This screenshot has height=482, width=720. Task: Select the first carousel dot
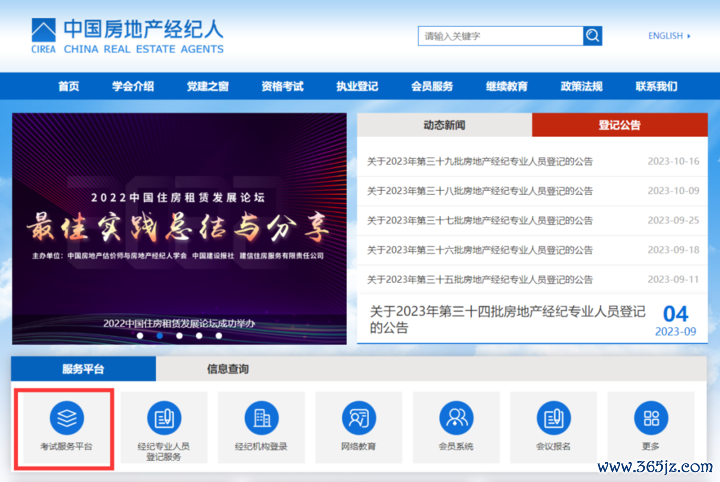pyautogui.click(x=140, y=336)
